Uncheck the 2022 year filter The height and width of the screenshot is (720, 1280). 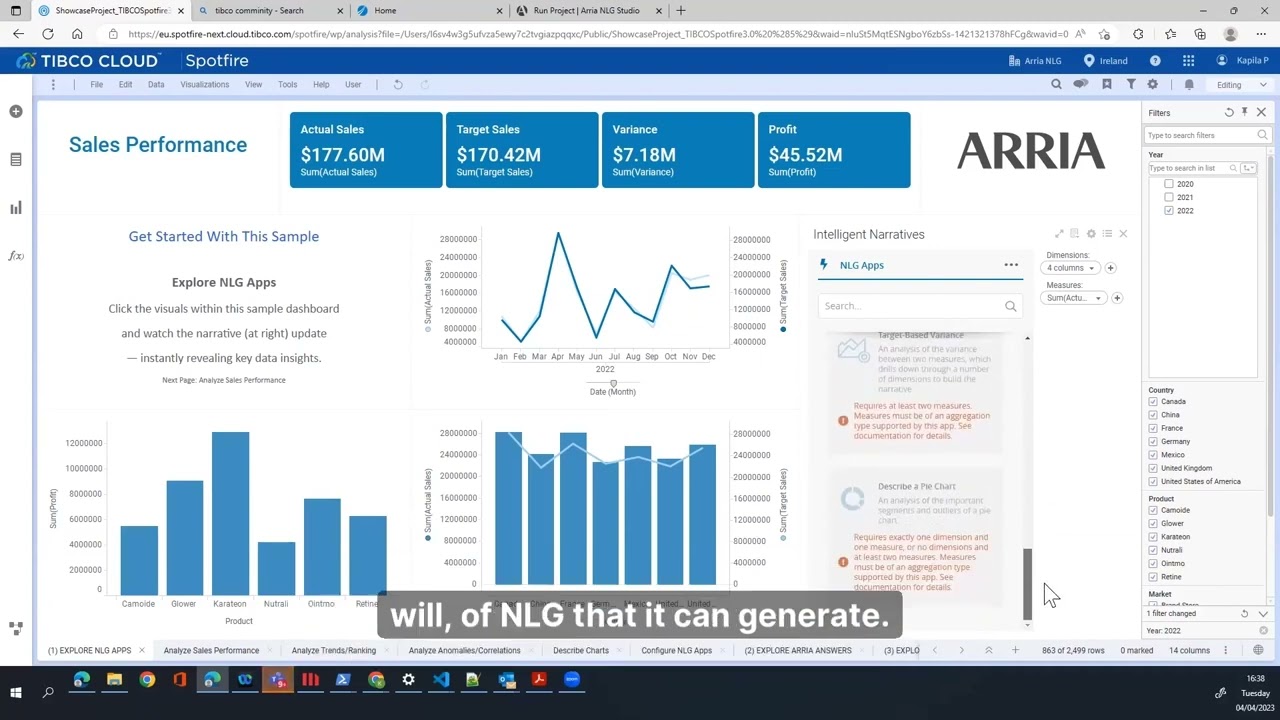click(1169, 211)
